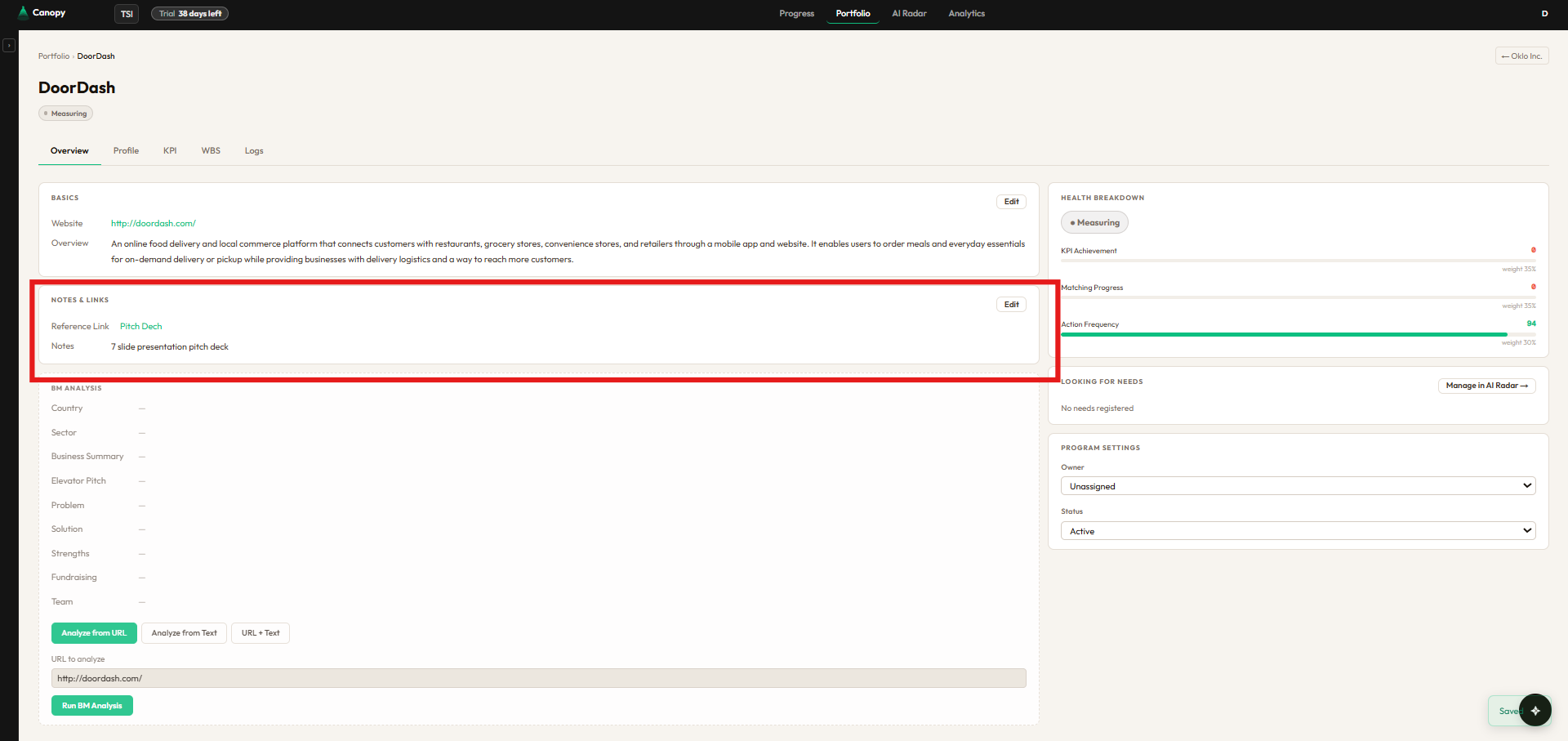Image resolution: width=1568 pixels, height=741 pixels.
Task: View the Logs tab
Action: point(254,151)
